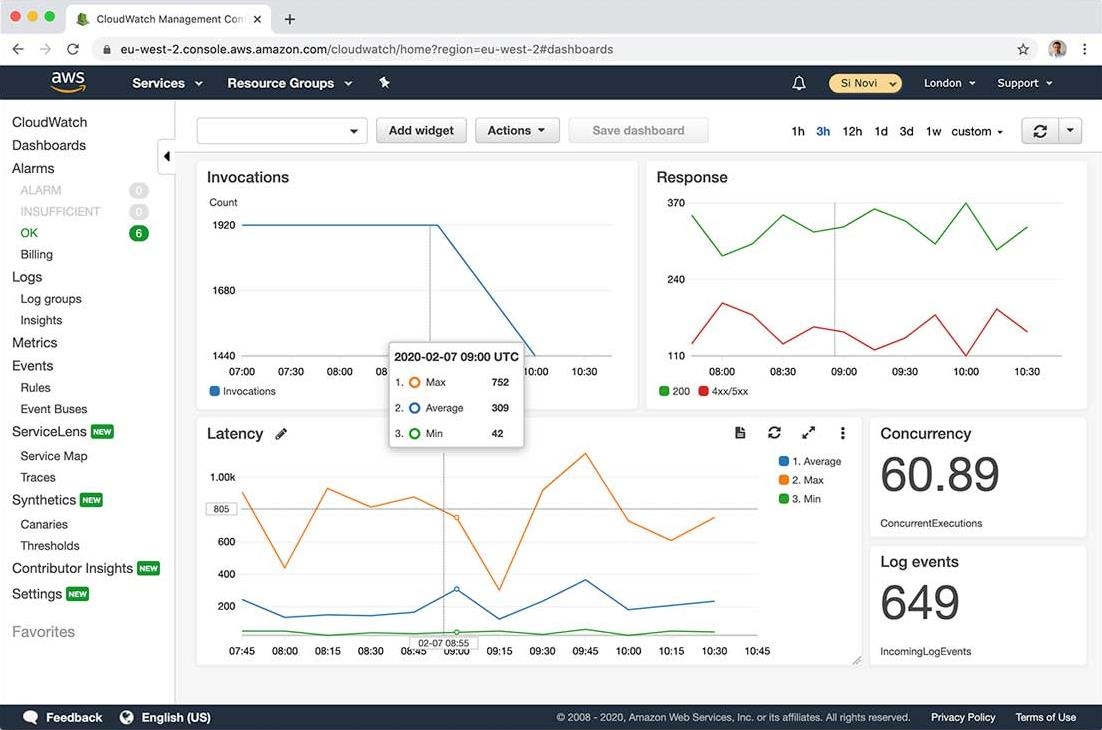Open the Actions dropdown
This screenshot has width=1102, height=730.
(x=516, y=131)
